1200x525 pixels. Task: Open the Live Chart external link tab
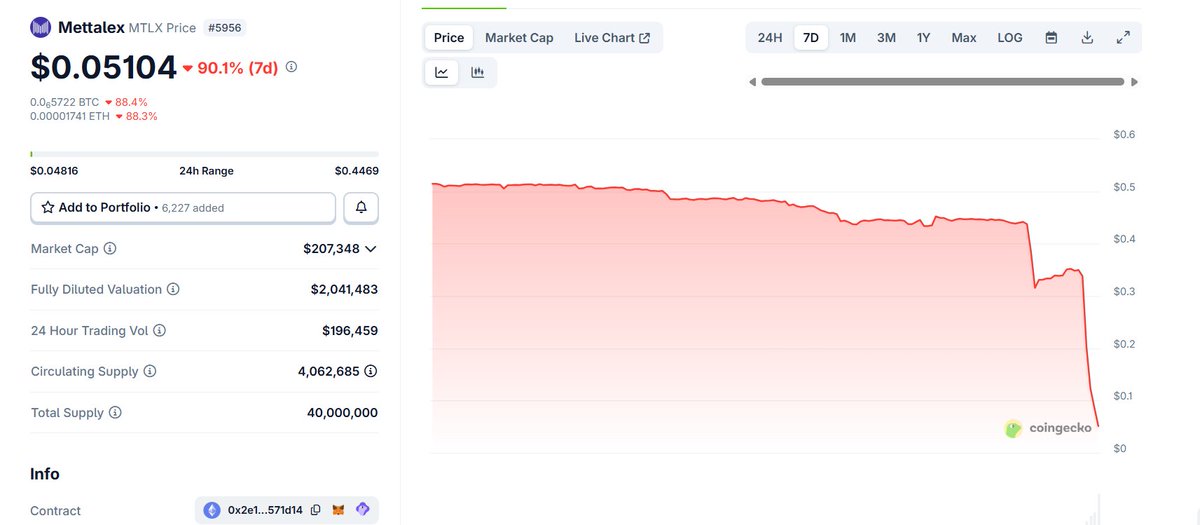point(612,38)
